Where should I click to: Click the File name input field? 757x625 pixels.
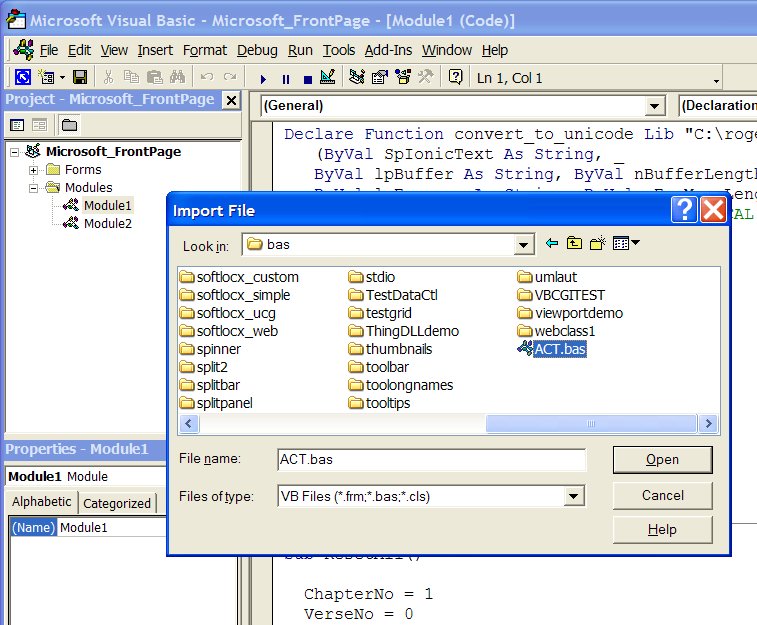tap(432, 459)
